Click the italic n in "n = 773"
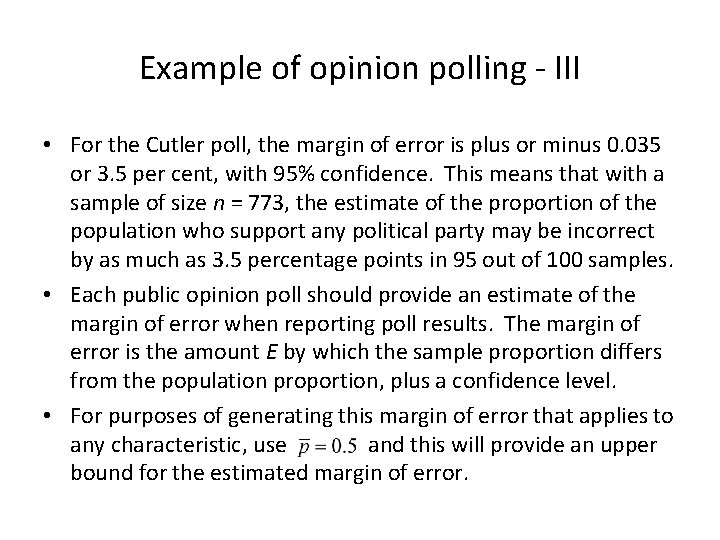The image size is (720, 540). pyautogui.click(x=219, y=203)
